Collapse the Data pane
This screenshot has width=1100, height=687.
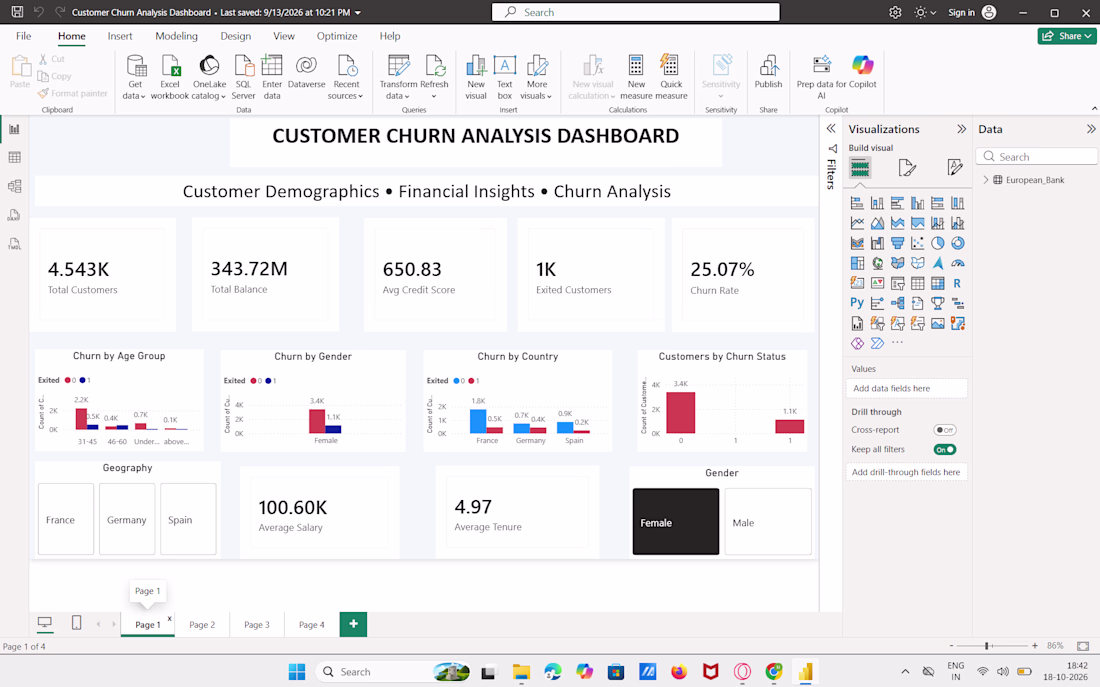click(x=1090, y=129)
